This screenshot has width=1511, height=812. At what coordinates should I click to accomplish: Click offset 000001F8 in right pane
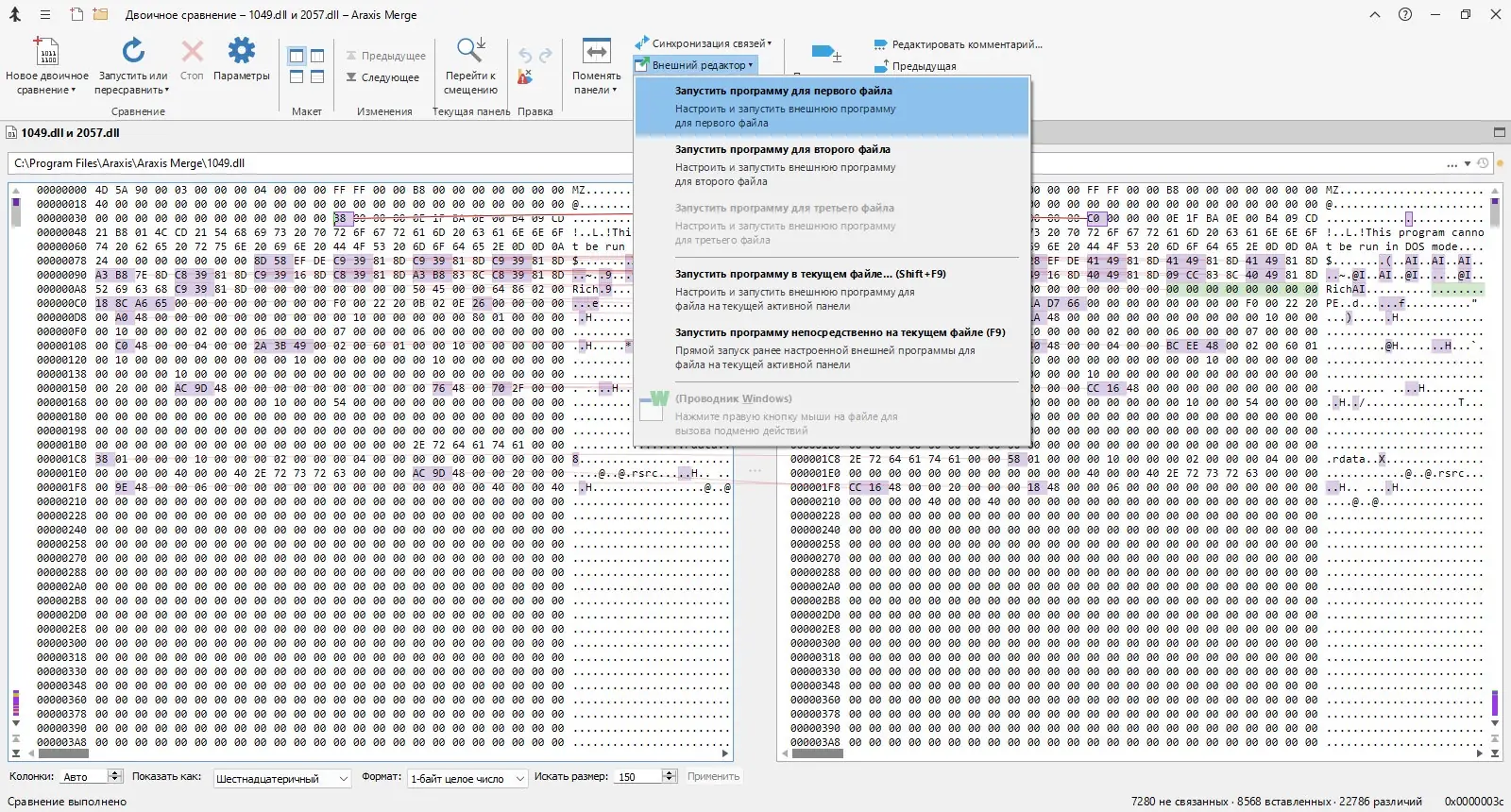pyautogui.click(x=815, y=487)
